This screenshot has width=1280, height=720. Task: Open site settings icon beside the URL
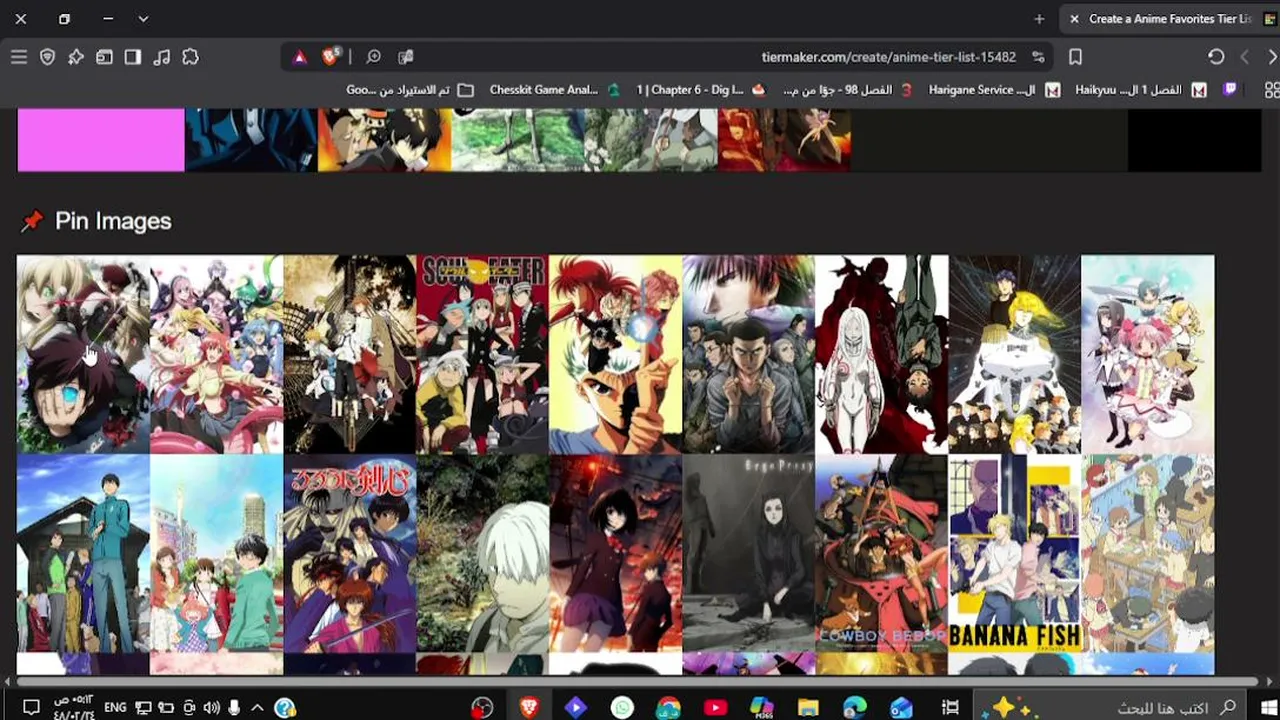1038,57
